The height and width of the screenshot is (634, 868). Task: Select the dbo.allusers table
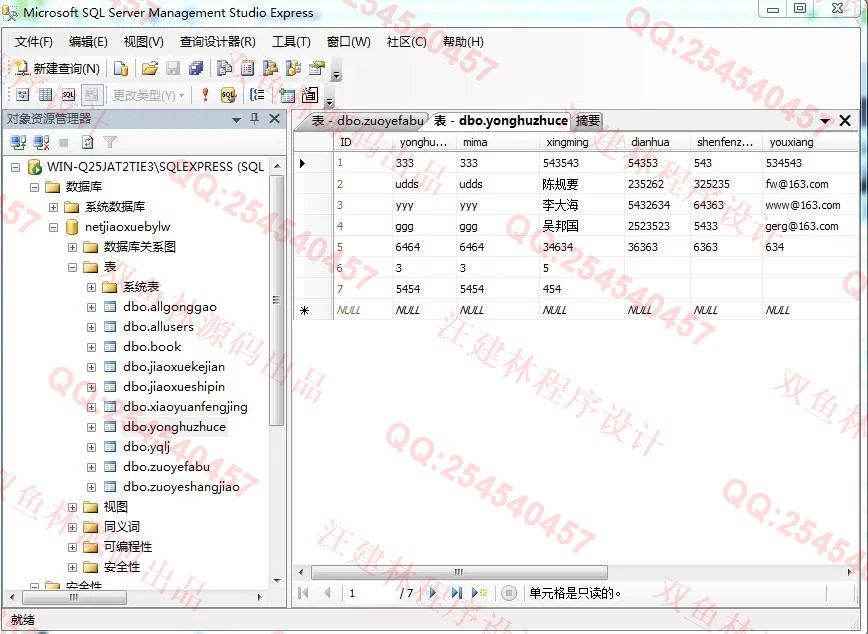[158, 327]
